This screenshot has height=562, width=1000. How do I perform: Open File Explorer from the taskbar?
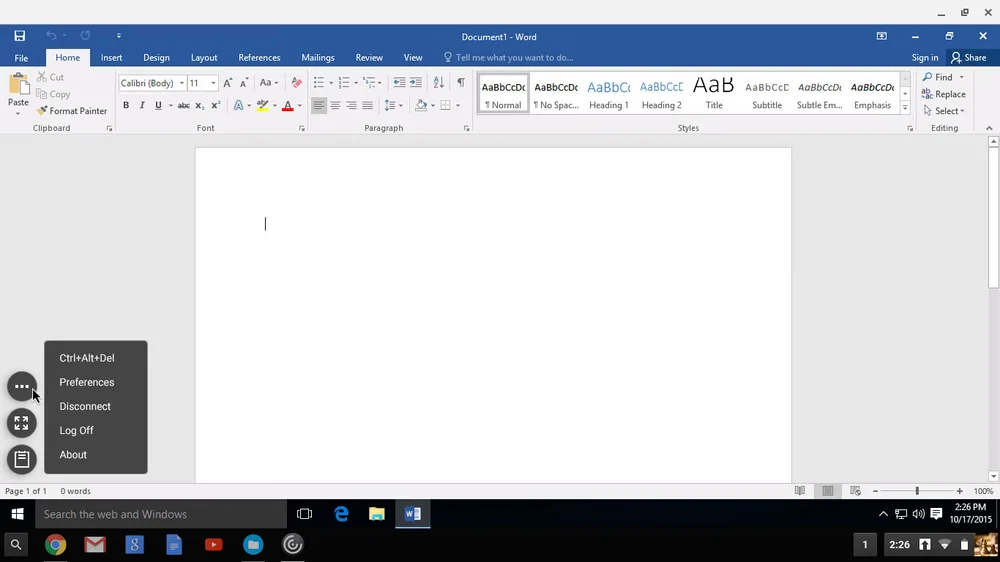pos(377,514)
